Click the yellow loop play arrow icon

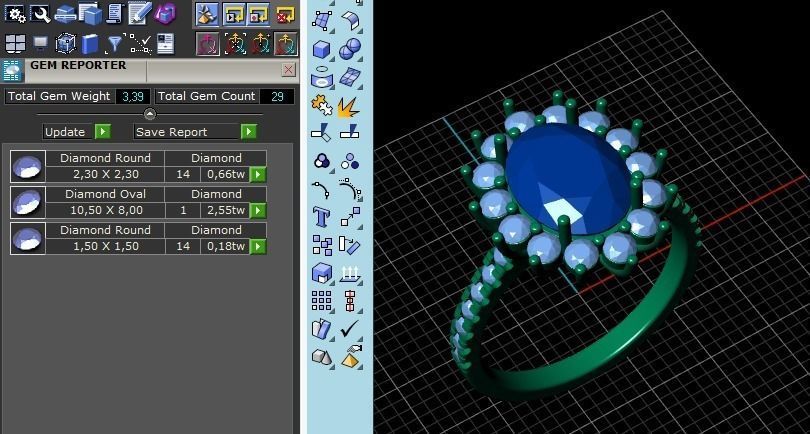tap(233, 14)
